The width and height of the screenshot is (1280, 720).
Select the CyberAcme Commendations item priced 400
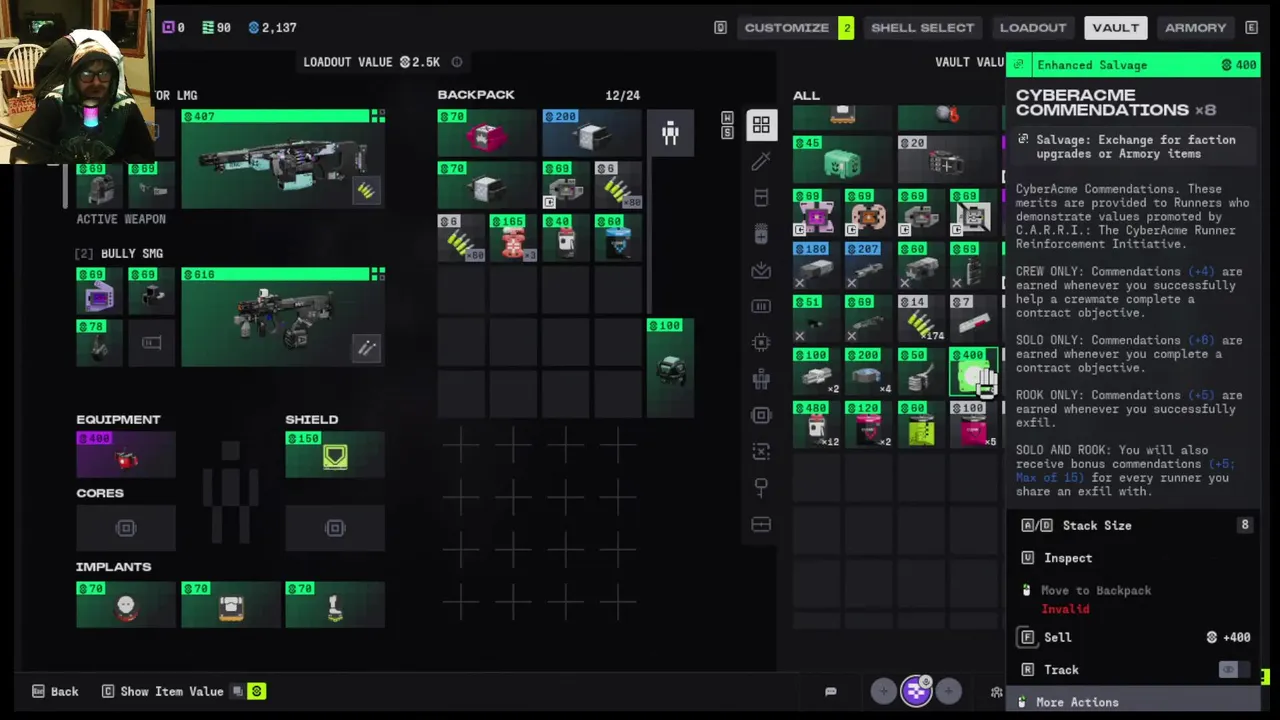coord(973,371)
